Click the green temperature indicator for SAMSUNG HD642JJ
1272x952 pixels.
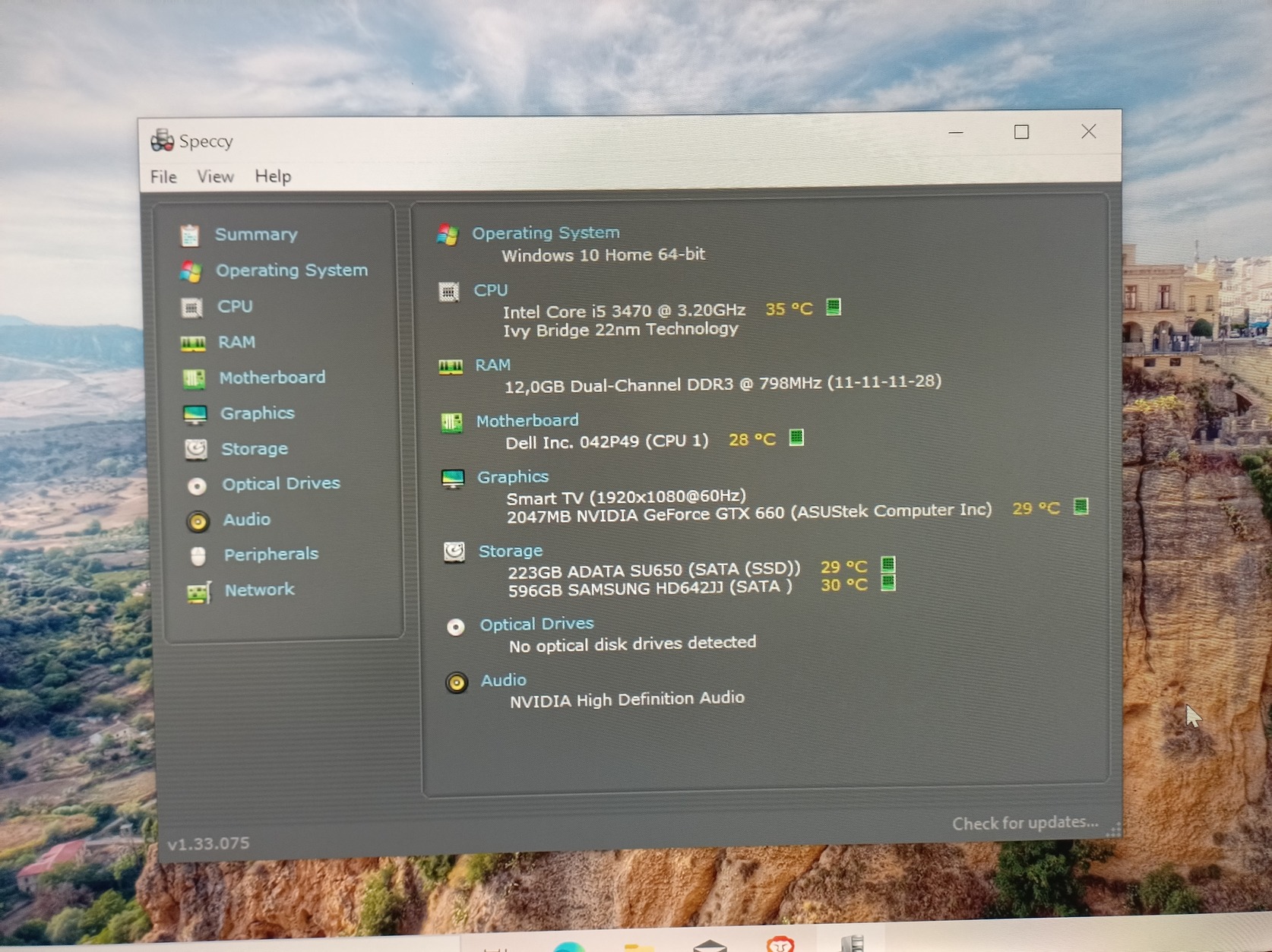pyautogui.click(x=888, y=583)
